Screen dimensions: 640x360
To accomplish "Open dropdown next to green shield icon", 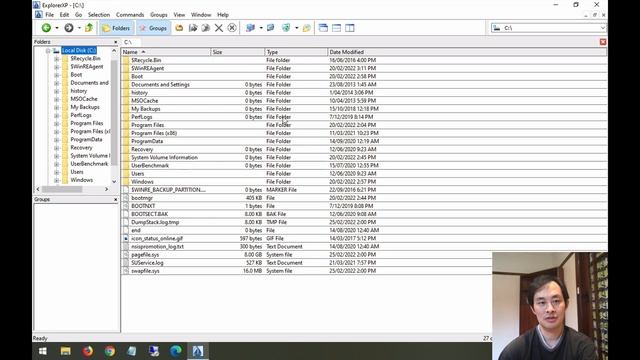I will (x=297, y=28).
